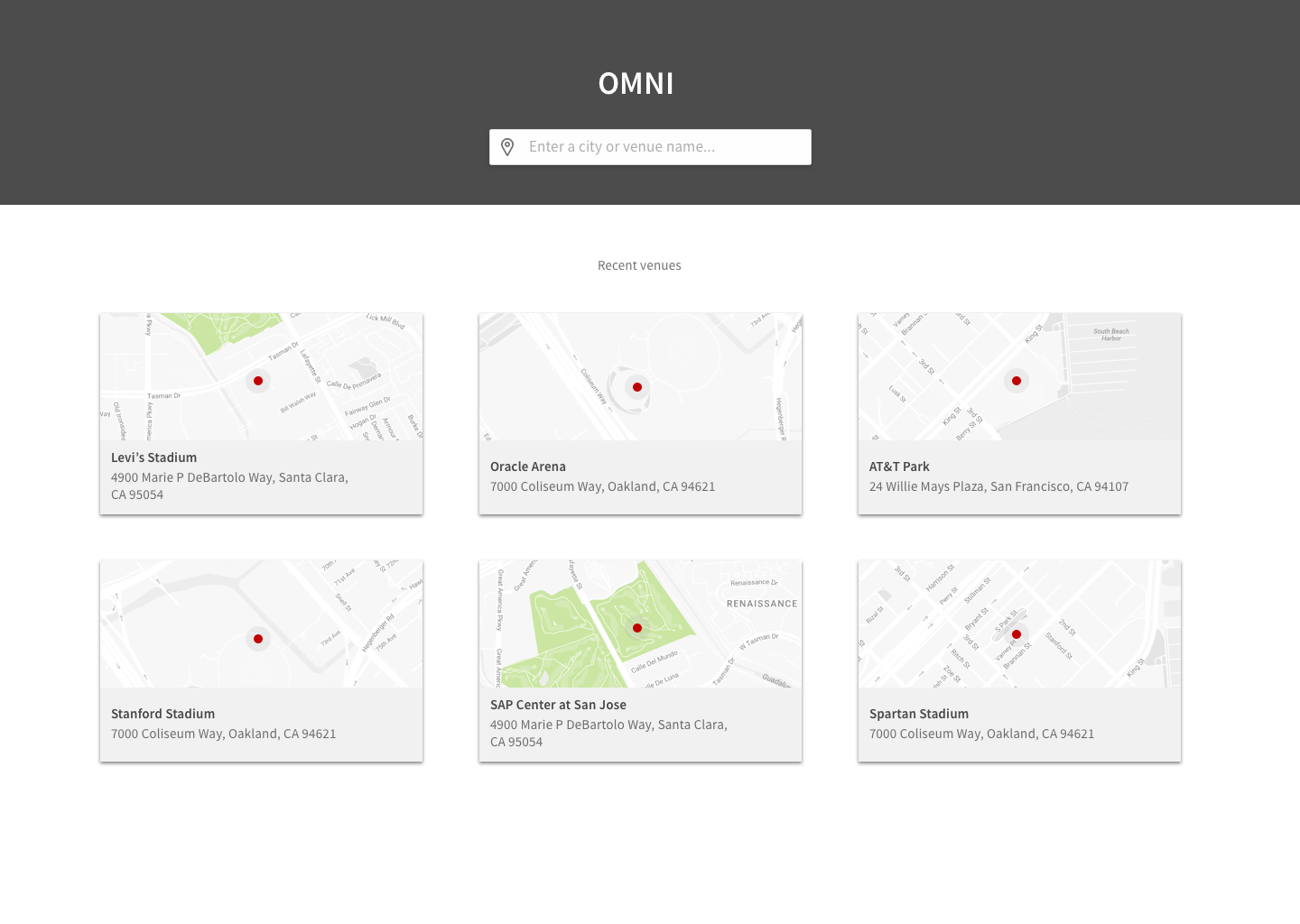Select Levi's Stadium address 4900 Marie P DeBartolo Way
The height and width of the screenshot is (924, 1300).
point(229,485)
